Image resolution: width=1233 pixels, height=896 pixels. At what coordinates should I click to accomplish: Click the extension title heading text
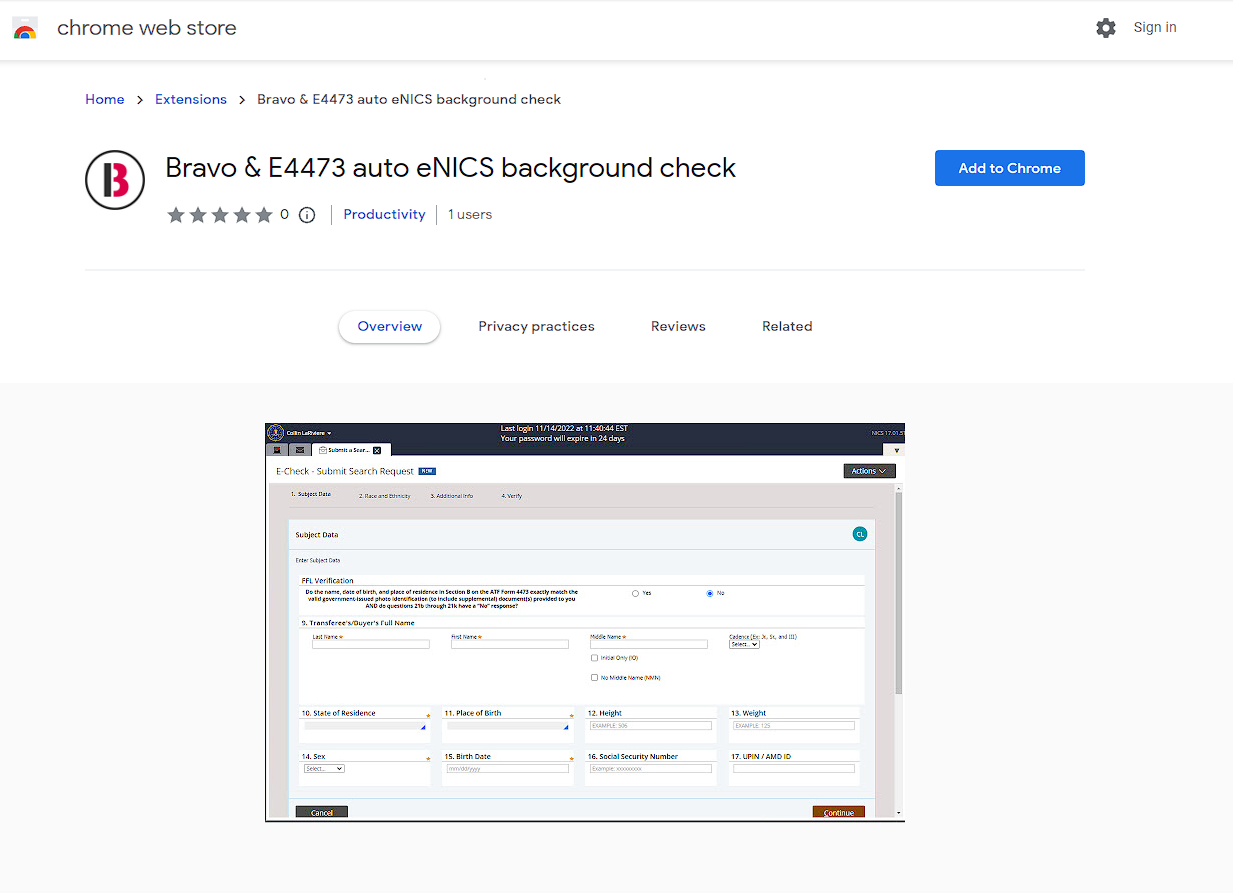coord(451,168)
